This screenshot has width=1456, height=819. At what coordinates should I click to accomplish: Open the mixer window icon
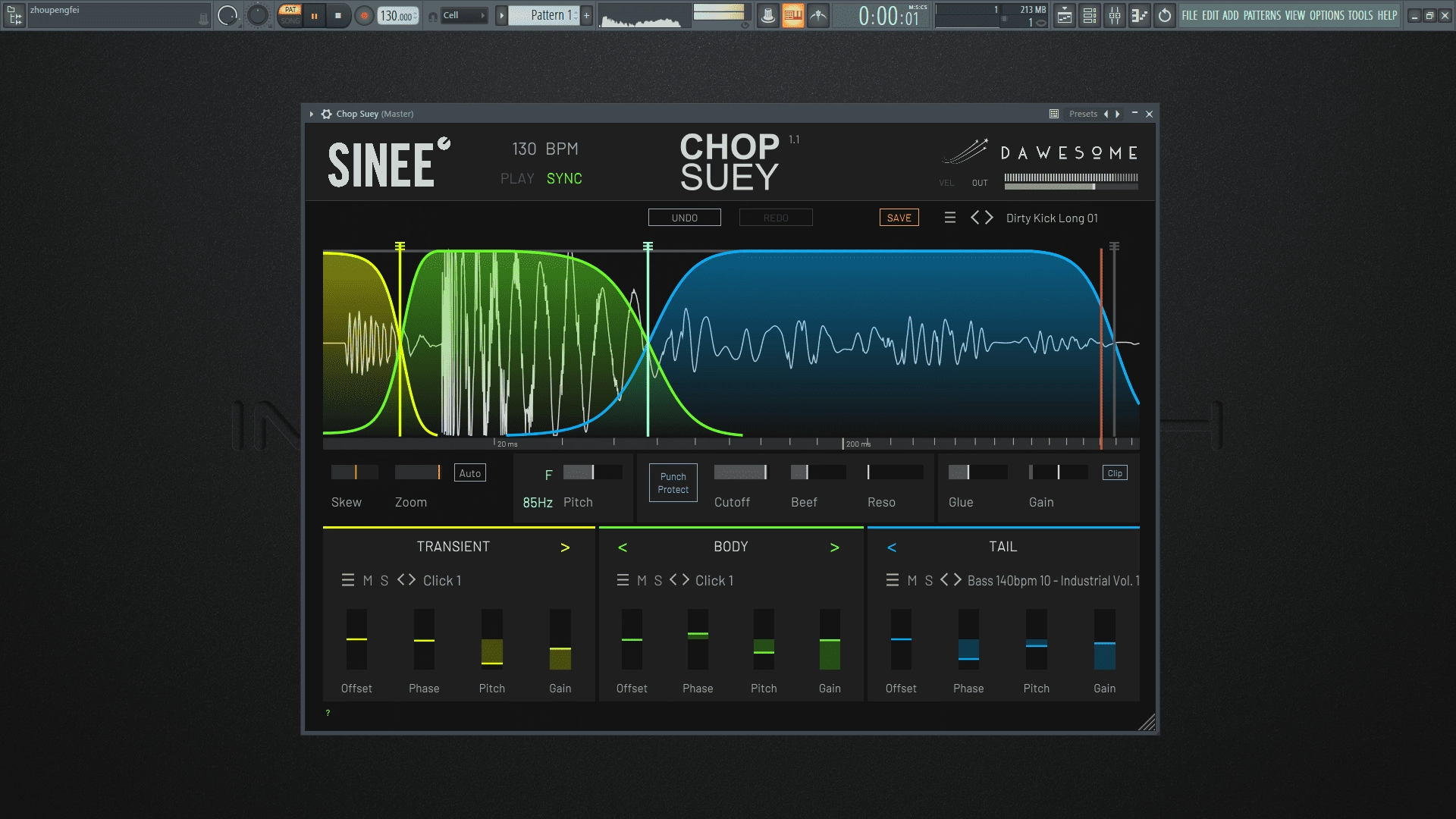pyautogui.click(x=1115, y=15)
